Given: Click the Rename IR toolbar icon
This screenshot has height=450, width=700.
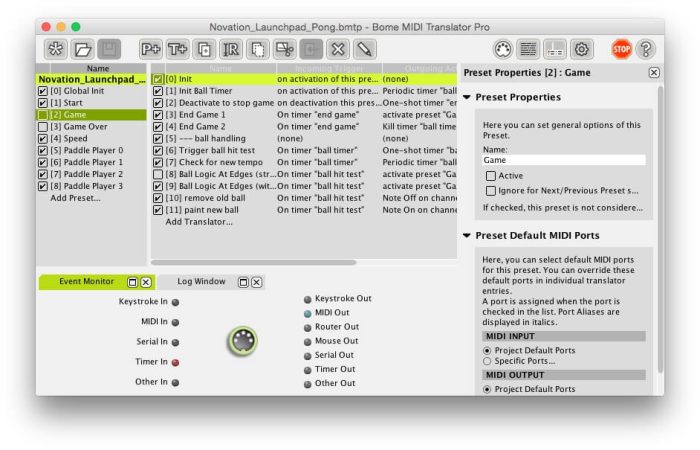Looking at the screenshot, I should (231, 49).
